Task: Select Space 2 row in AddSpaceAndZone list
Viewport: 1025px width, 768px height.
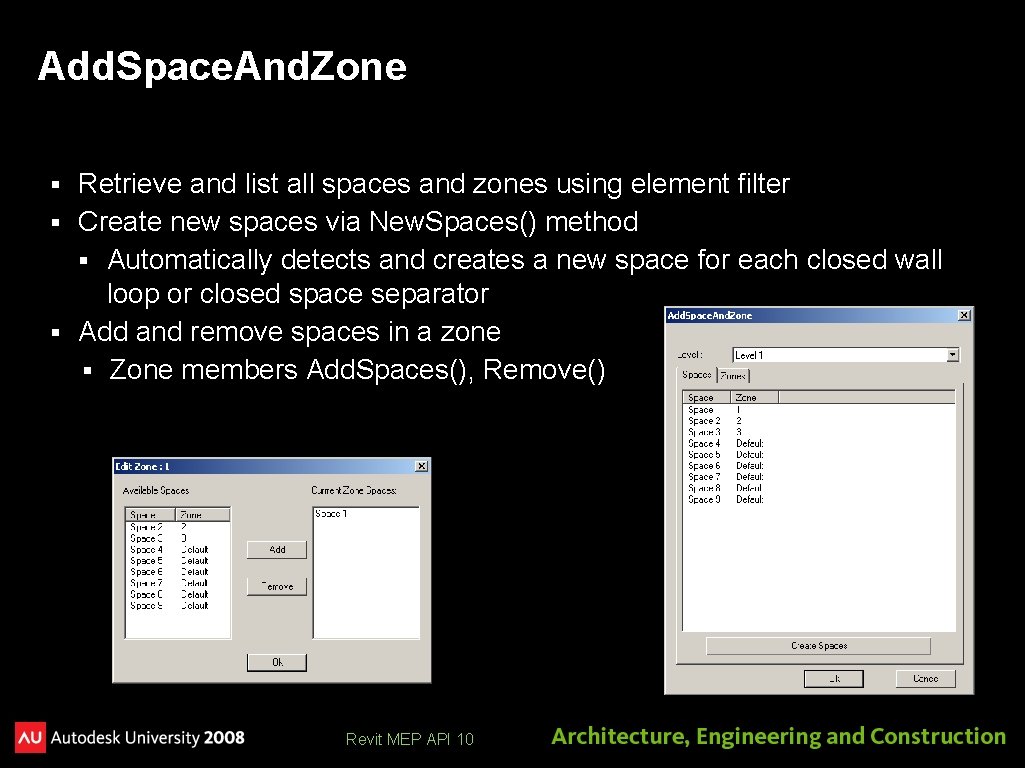Action: pyautogui.click(x=818, y=421)
